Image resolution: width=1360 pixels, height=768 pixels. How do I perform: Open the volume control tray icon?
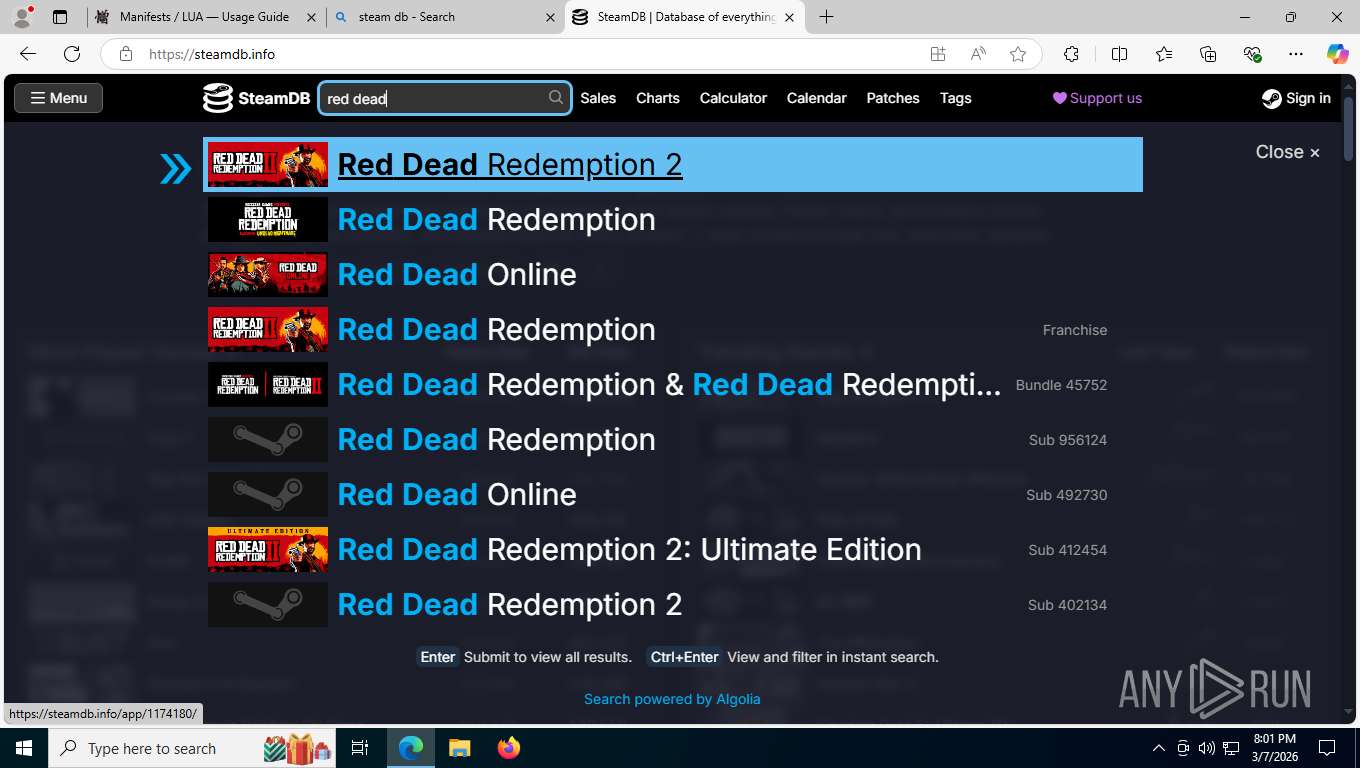[x=1206, y=748]
